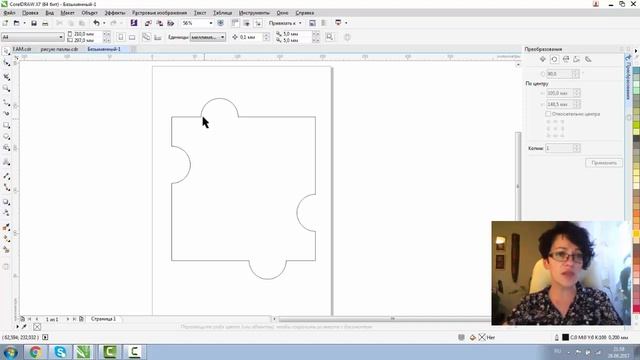Select the Ellipse tool in the toolbox

[x=7, y=137]
